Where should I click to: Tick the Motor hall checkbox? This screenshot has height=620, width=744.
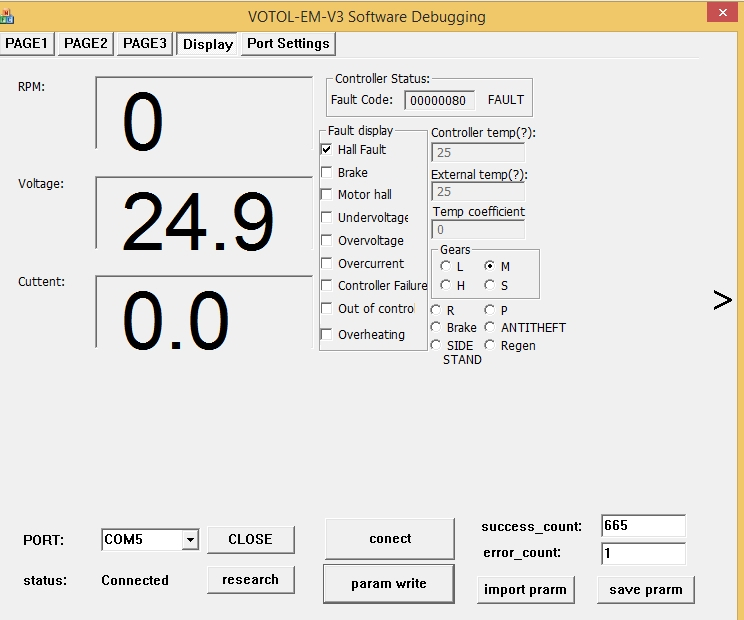pos(327,194)
